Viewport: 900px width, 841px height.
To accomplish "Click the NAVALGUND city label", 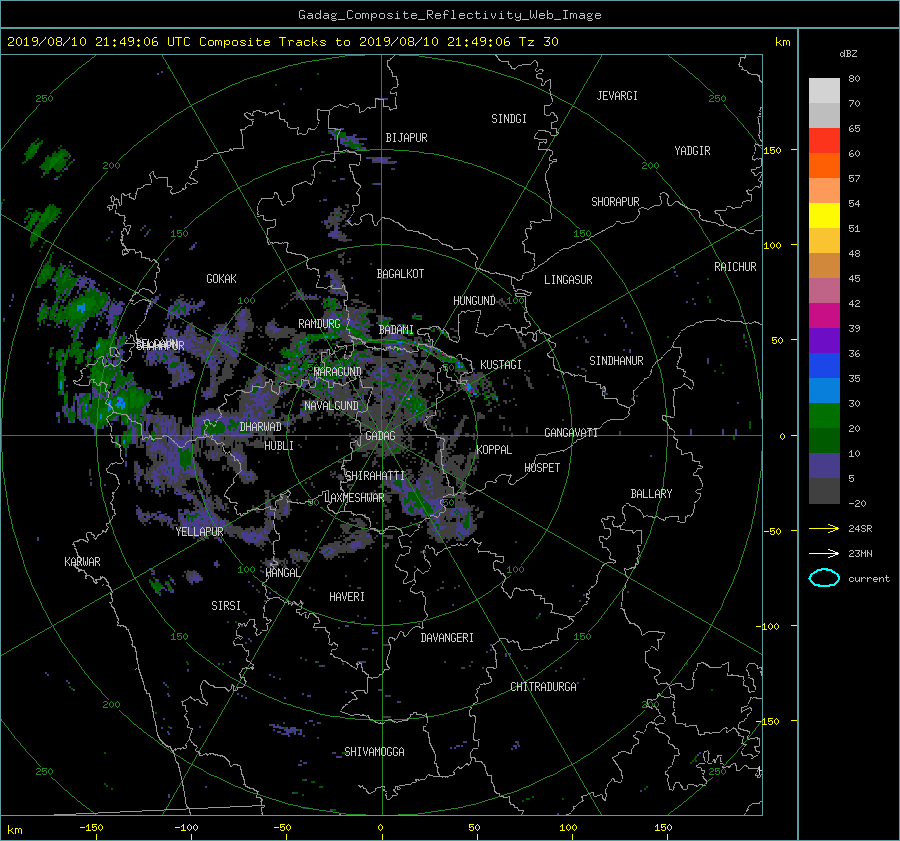I will pyautogui.click(x=331, y=406).
